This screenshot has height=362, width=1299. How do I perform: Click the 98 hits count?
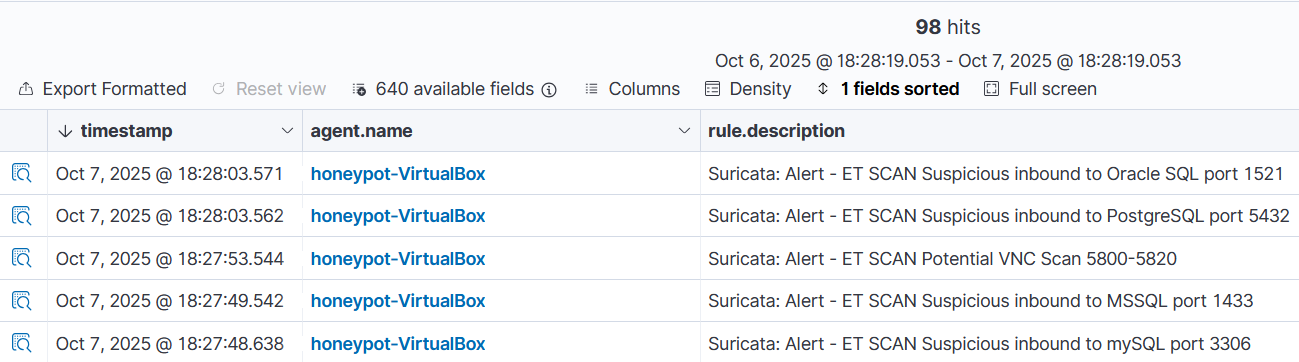(x=948, y=27)
